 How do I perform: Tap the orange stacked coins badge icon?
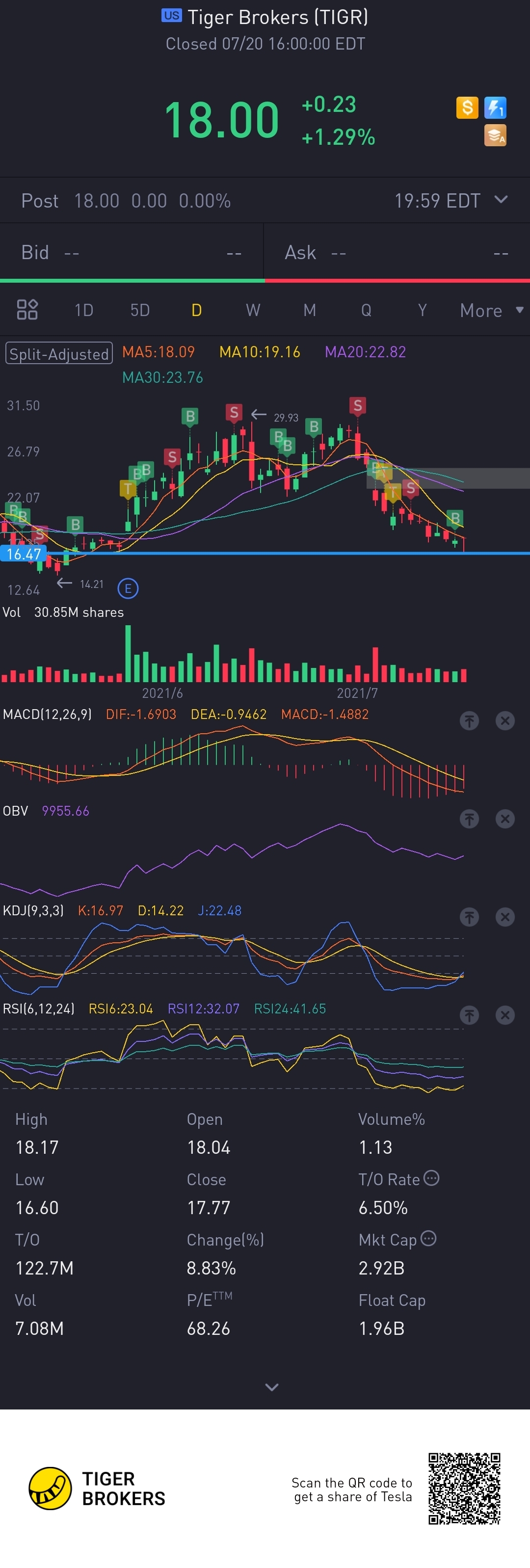(495, 136)
